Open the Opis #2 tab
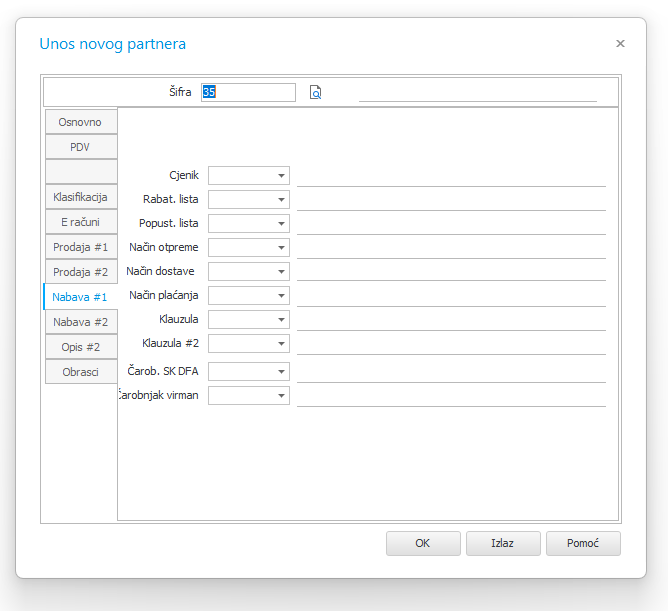 (81, 347)
